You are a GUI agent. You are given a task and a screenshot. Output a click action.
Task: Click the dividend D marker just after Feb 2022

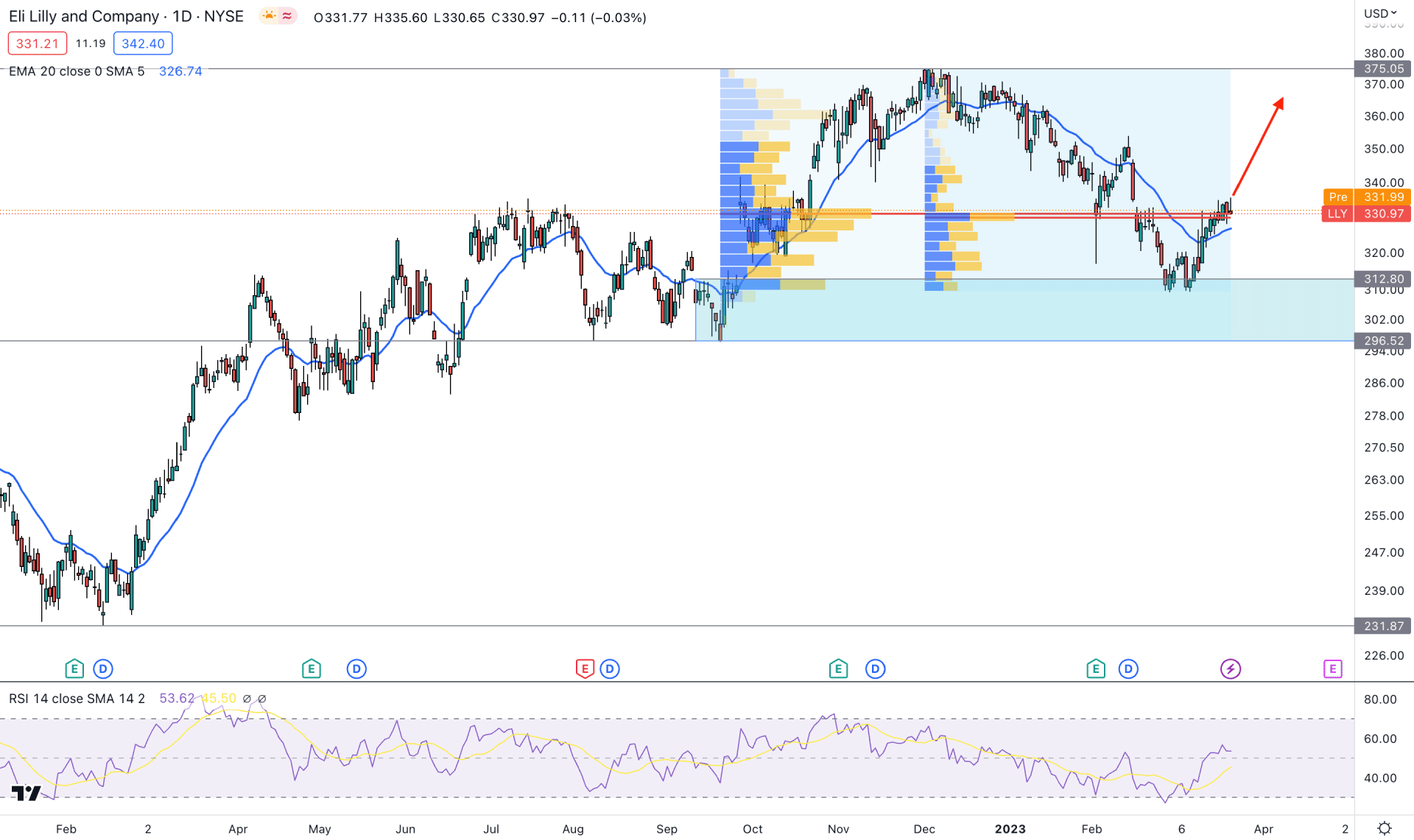(103, 668)
